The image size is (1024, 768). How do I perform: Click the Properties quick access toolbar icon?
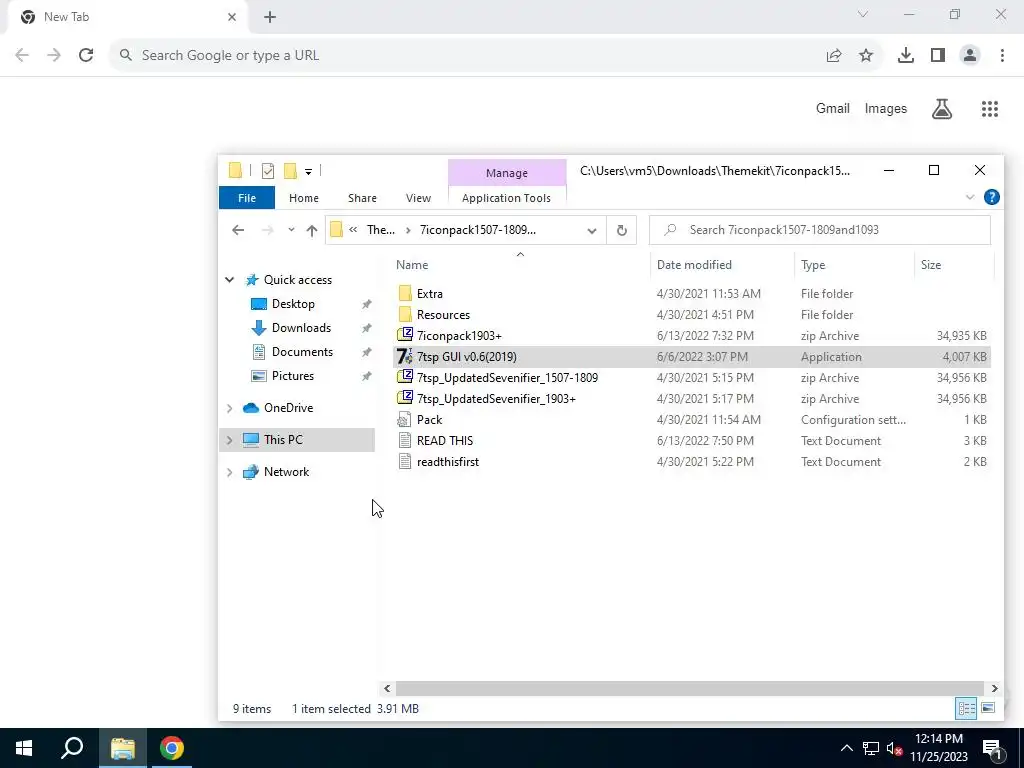(268, 171)
